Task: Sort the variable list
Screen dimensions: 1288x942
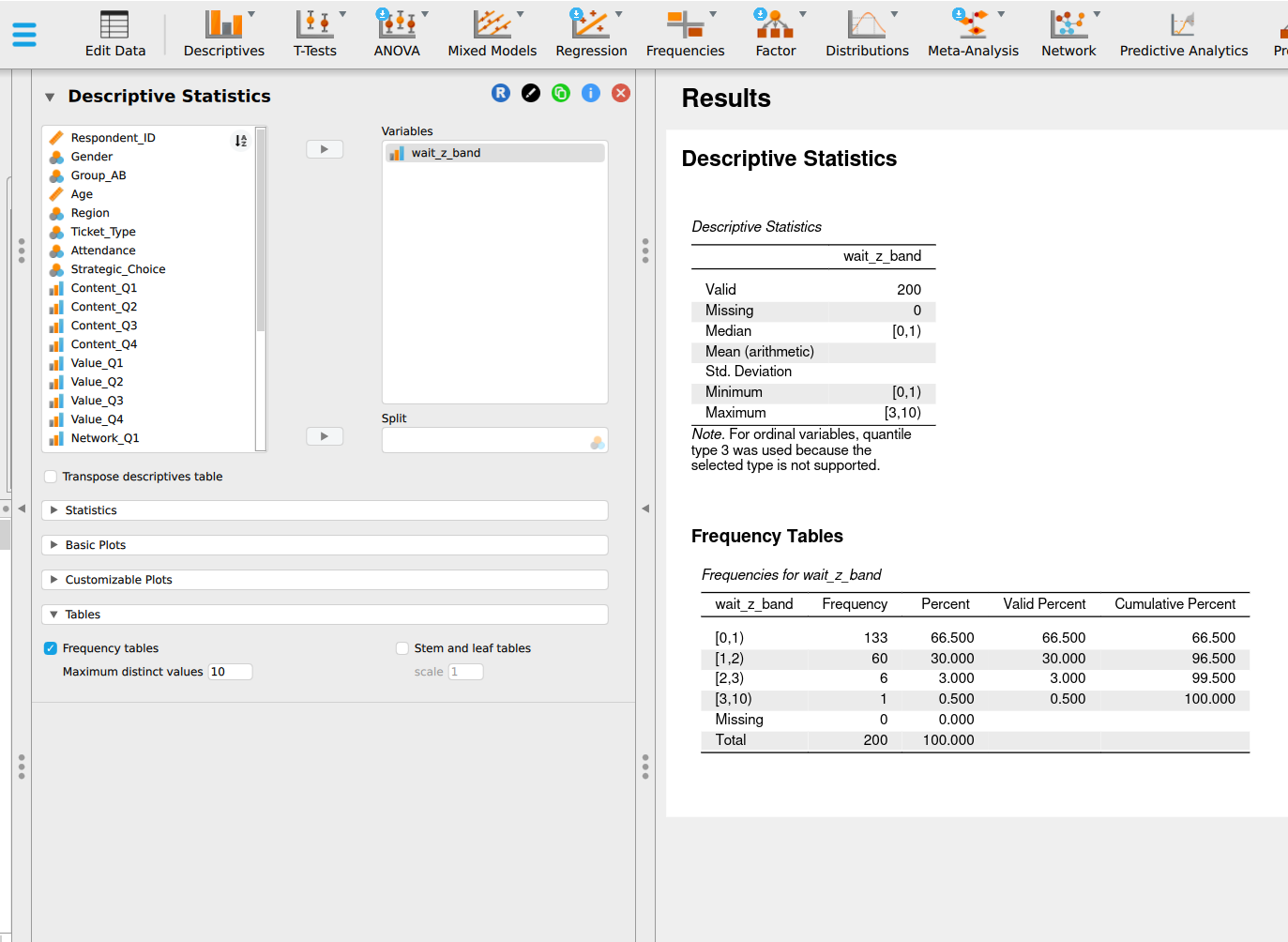Action: pos(241,141)
